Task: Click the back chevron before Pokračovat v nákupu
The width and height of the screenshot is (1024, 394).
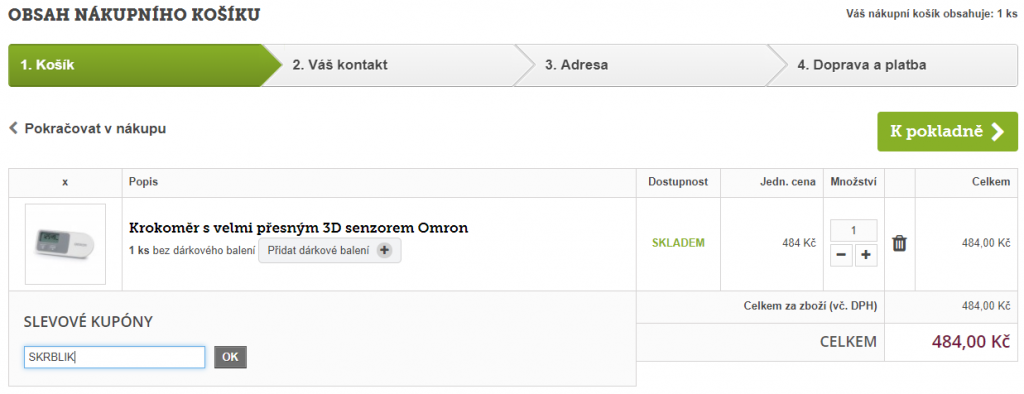Action: pyautogui.click(x=13, y=128)
